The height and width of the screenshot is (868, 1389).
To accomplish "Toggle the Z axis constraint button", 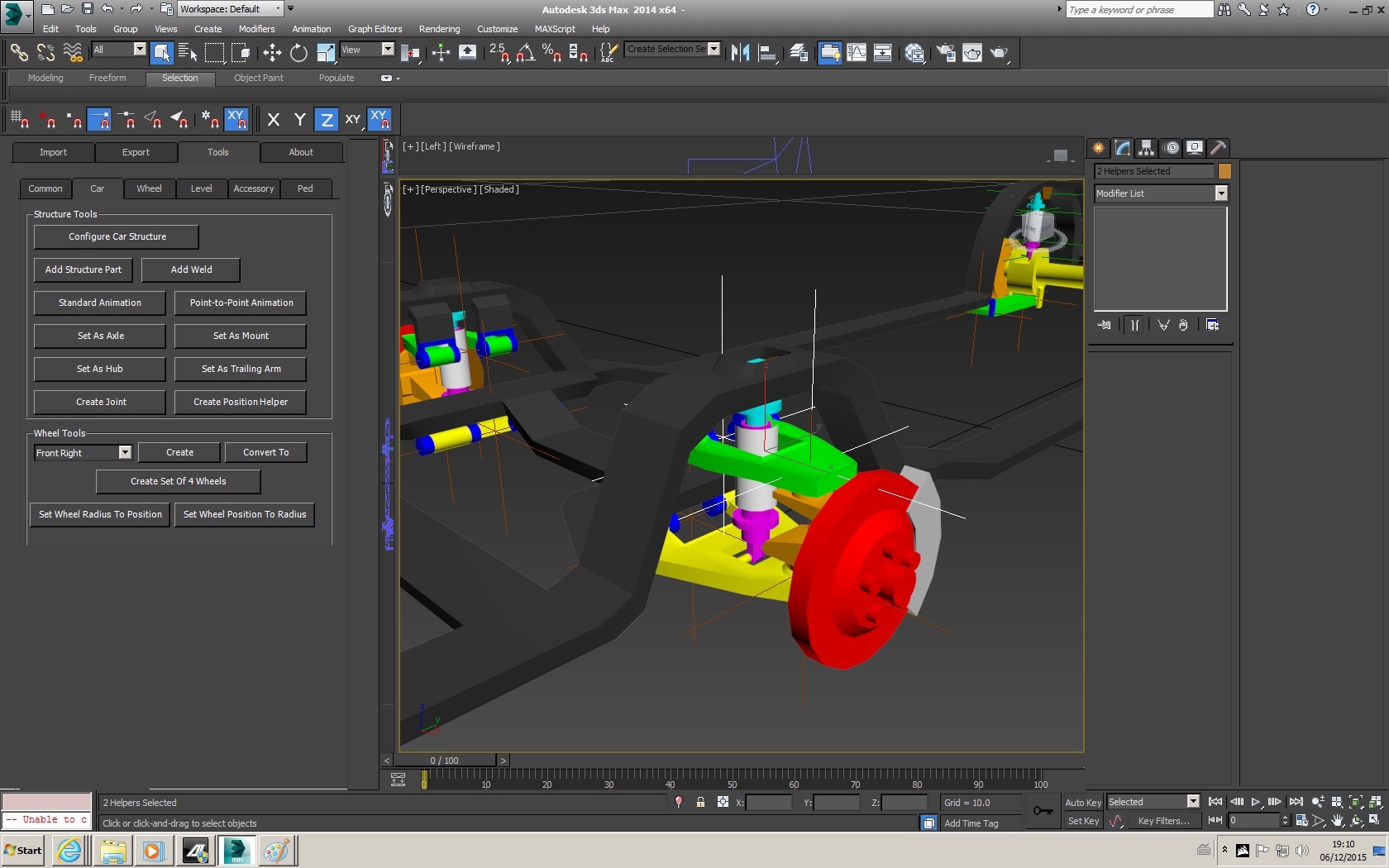I will point(327,120).
